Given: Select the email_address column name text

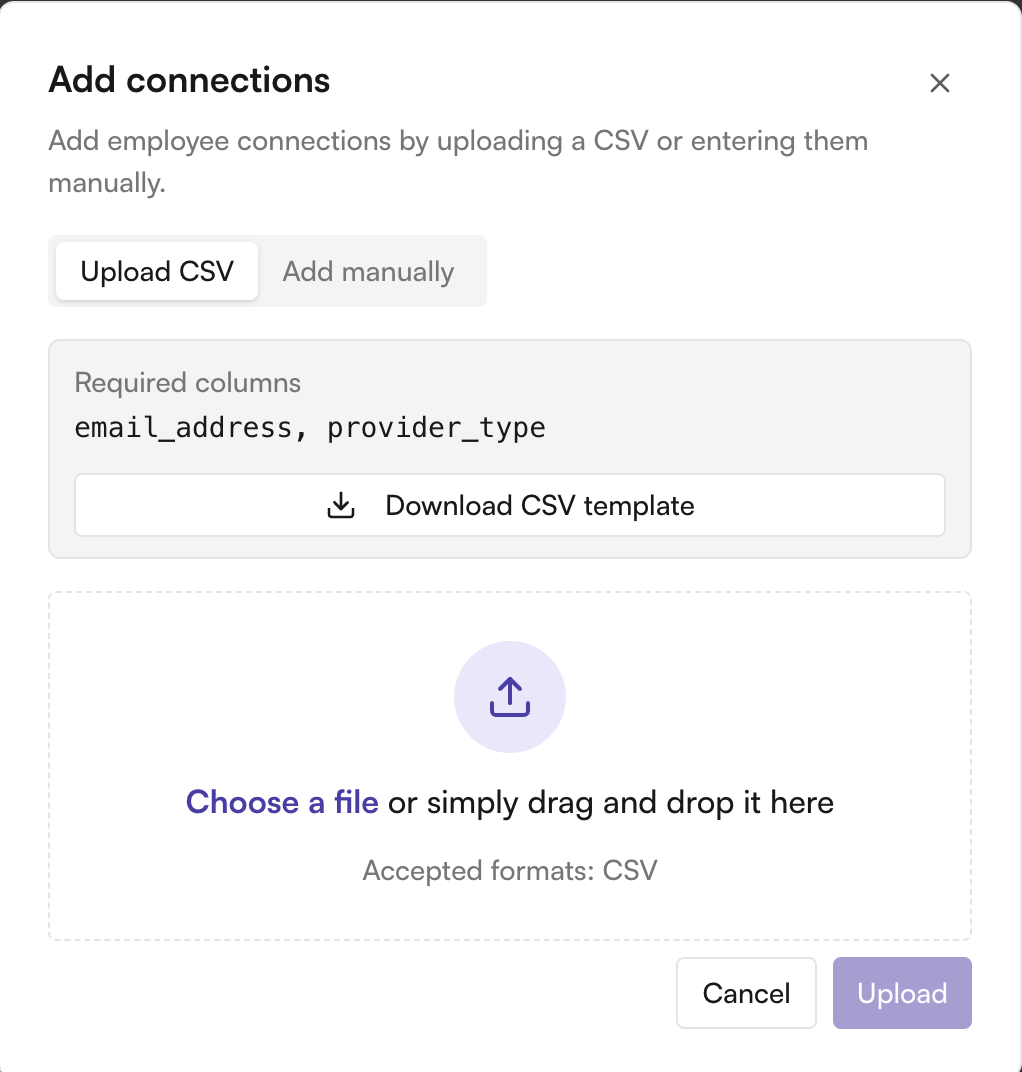Looking at the screenshot, I should tap(184, 428).
